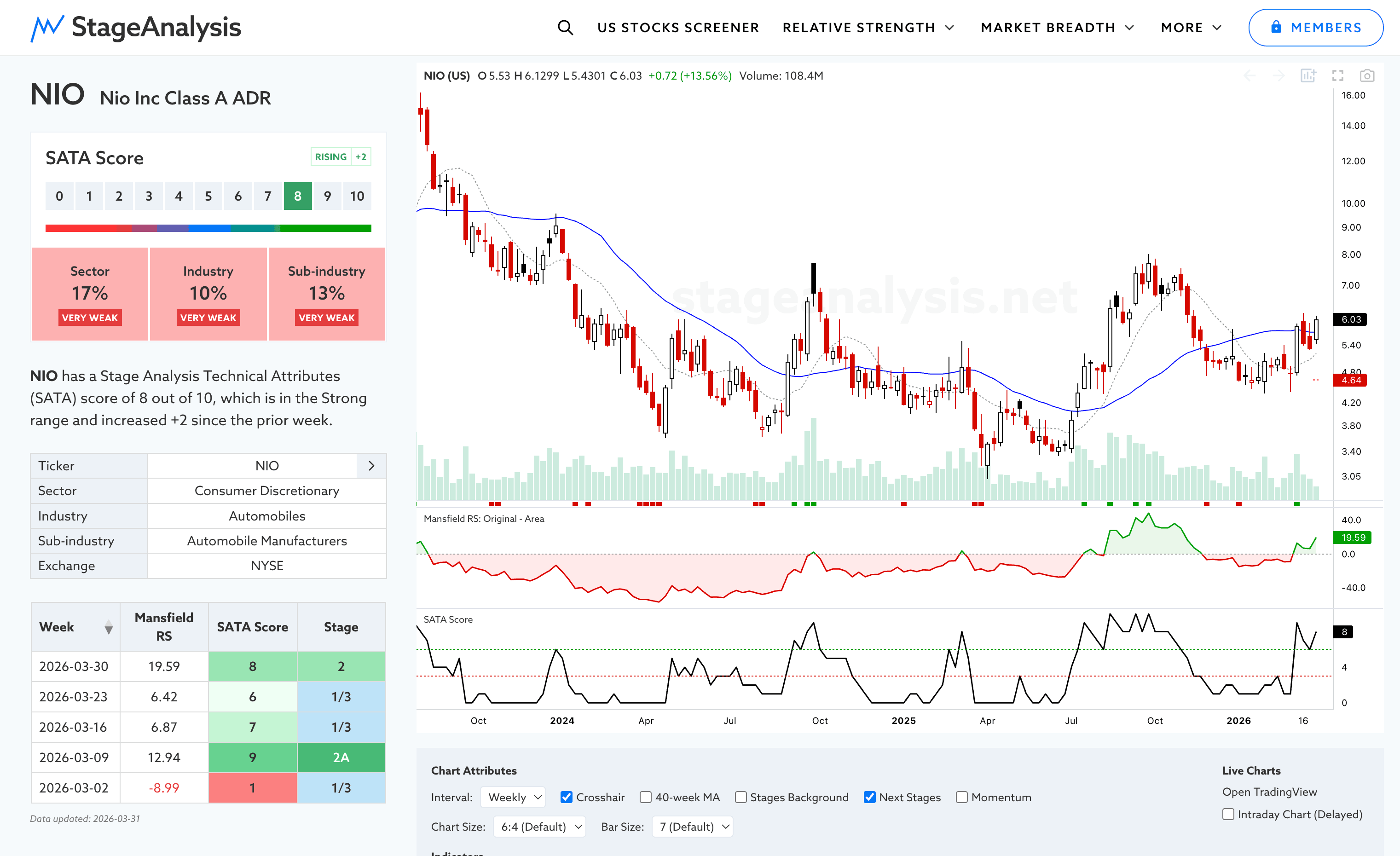Click the add indicator chart icon
The image size is (1400, 856).
(1308, 75)
